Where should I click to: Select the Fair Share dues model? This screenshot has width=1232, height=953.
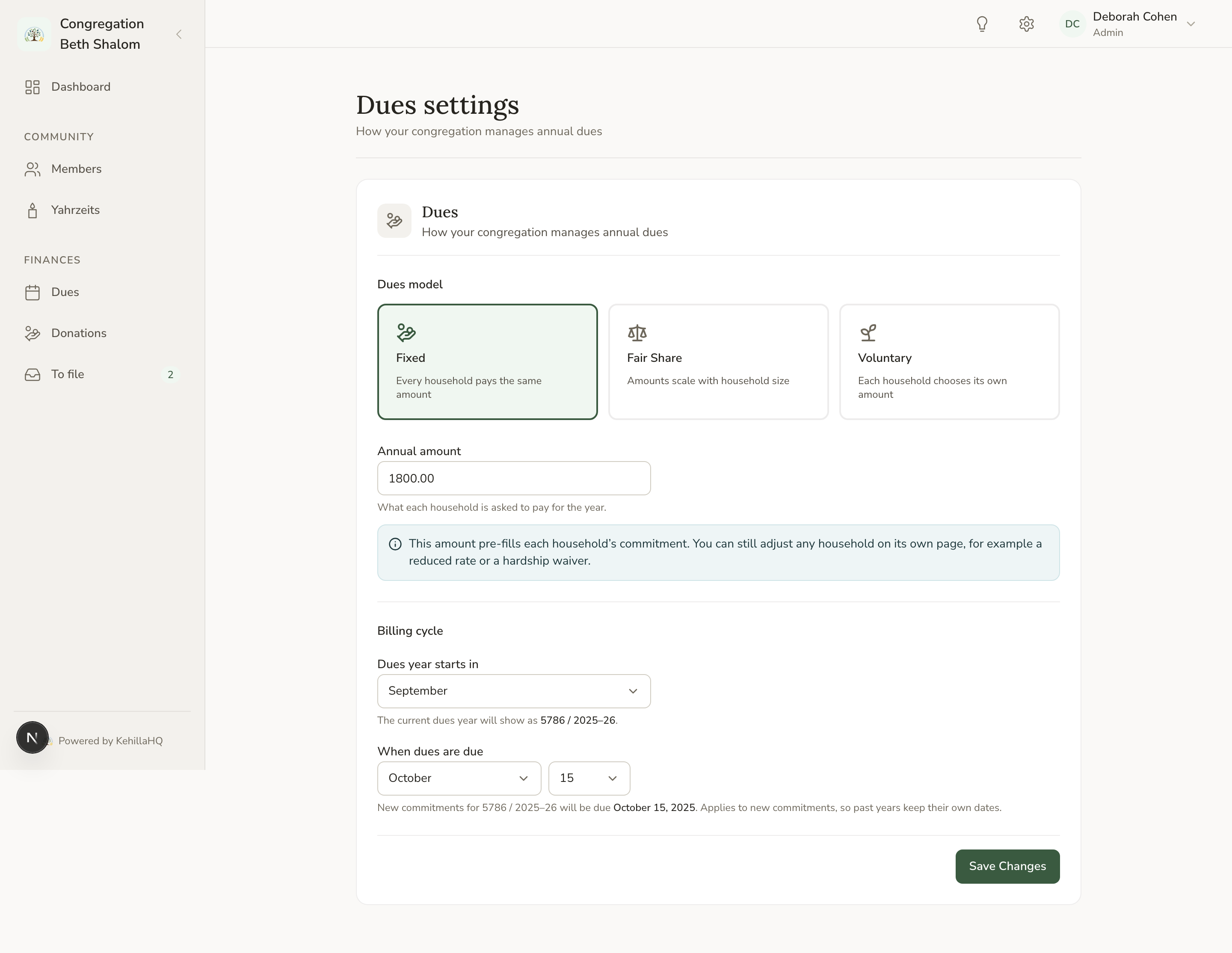point(718,362)
